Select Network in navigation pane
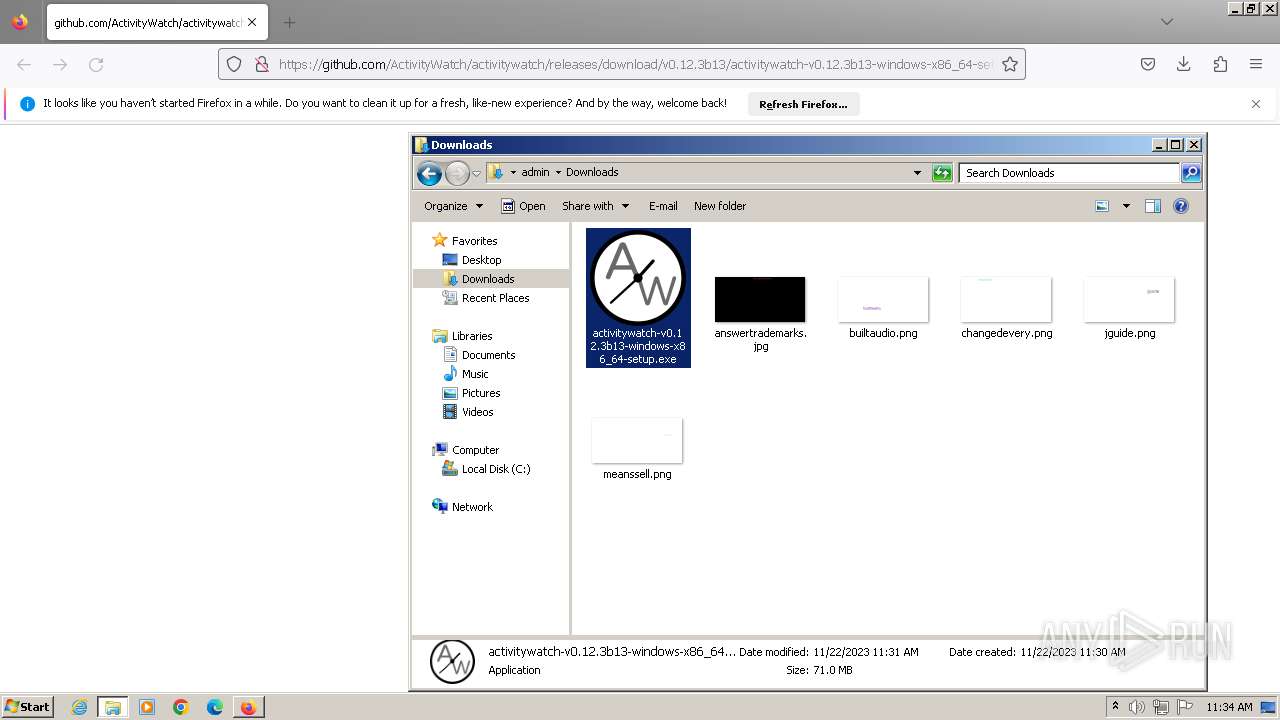This screenshot has height=720, width=1280. coord(462,507)
